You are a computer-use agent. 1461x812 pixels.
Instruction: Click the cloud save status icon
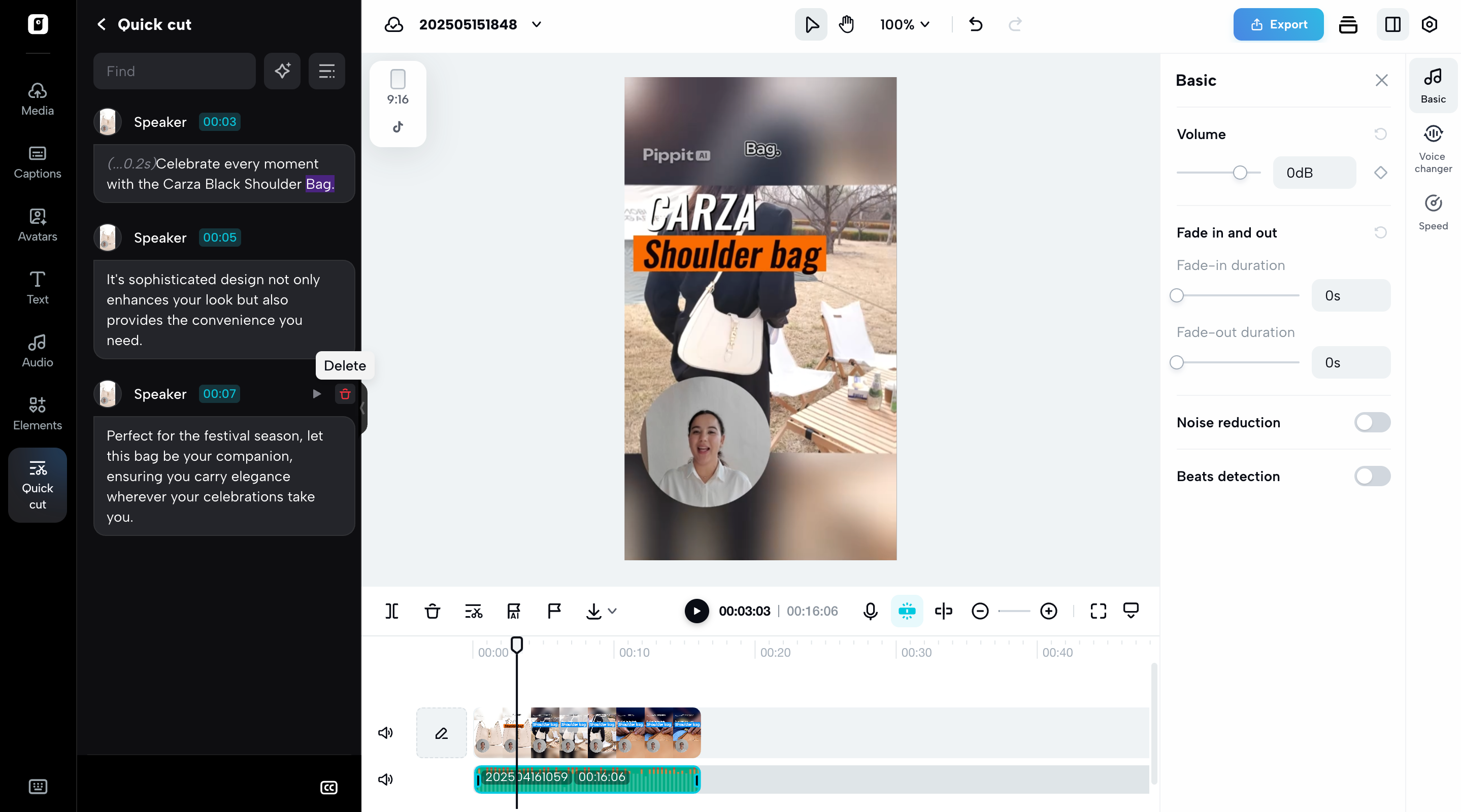click(x=393, y=24)
